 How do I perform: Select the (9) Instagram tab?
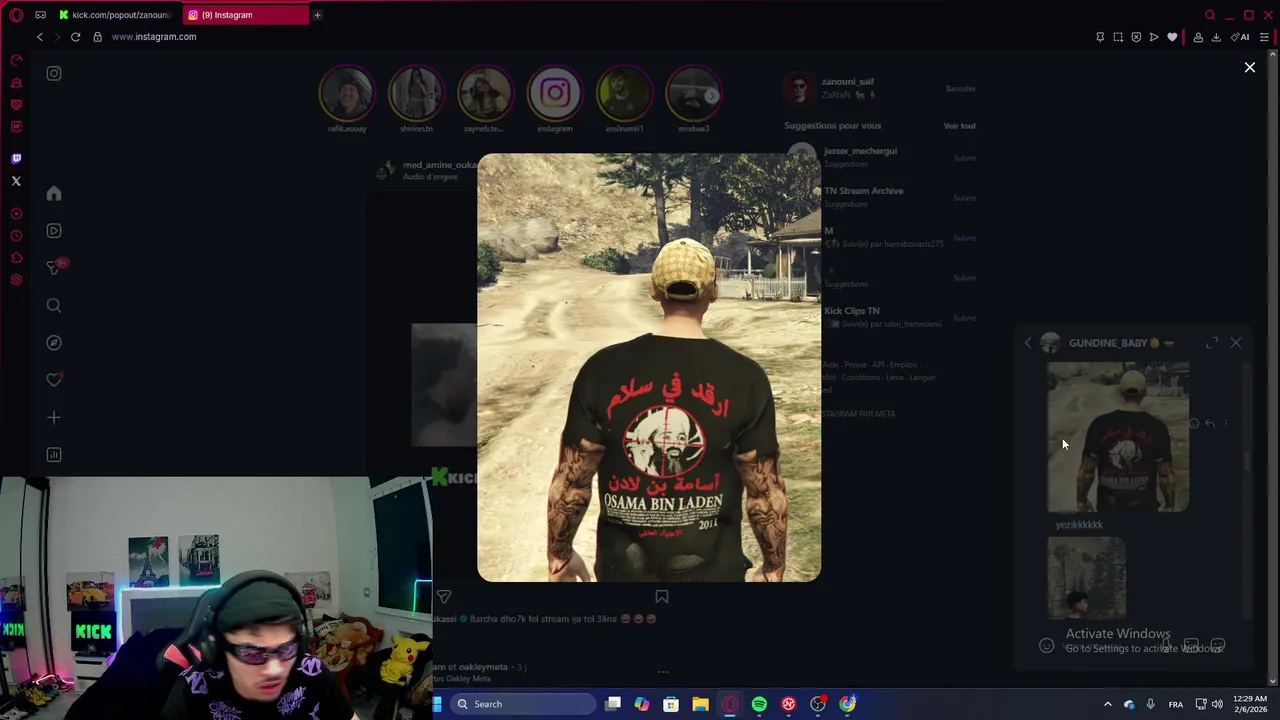click(x=245, y=15)
